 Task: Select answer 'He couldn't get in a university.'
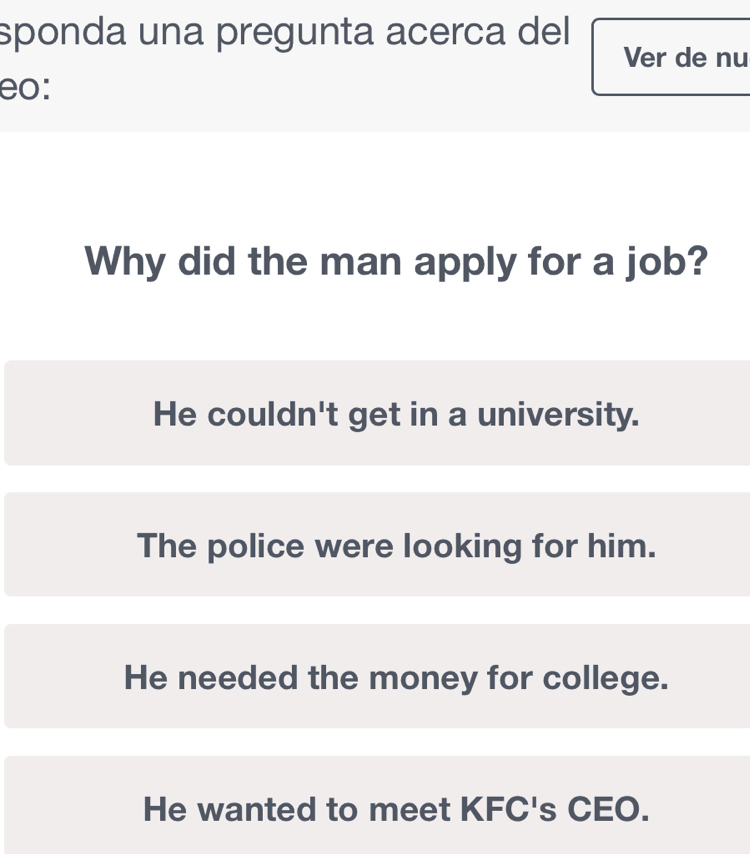(396, 413)
